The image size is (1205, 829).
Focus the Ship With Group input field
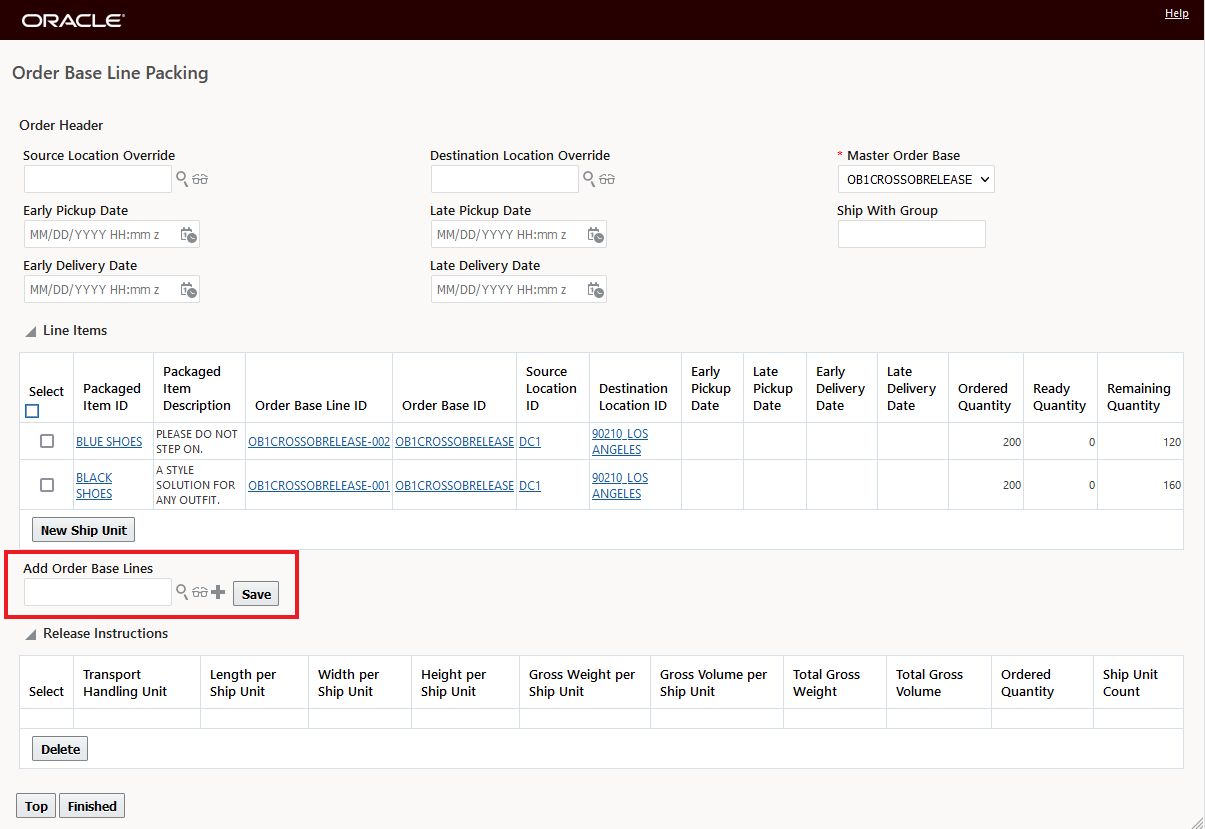[912, 234]
